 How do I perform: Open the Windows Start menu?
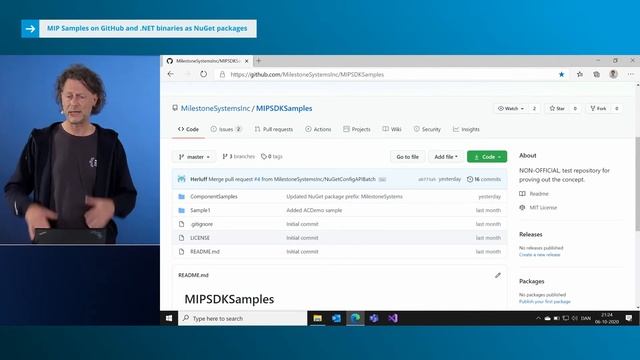tap(169, 318)
